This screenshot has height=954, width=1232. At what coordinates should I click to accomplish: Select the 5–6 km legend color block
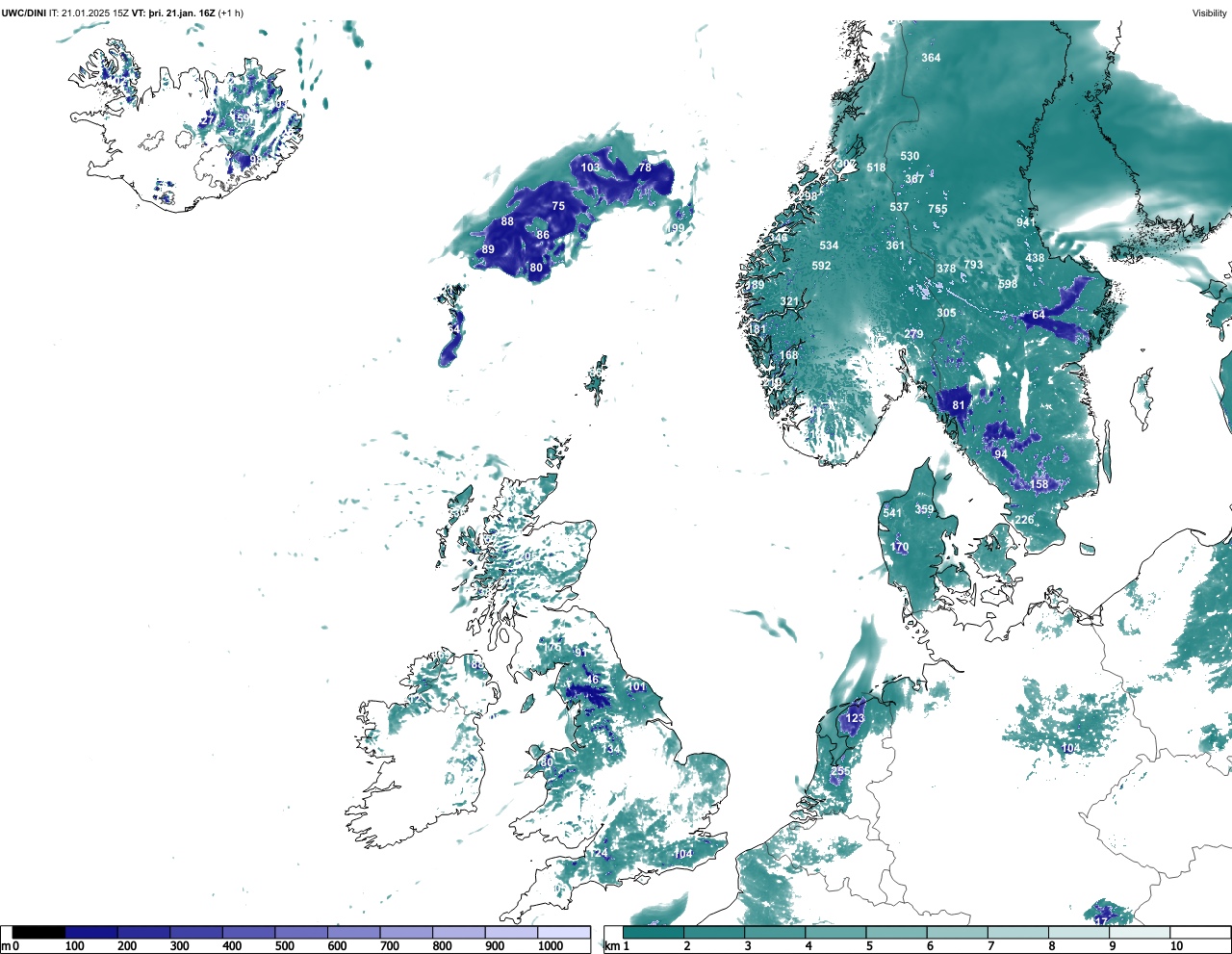coord(896,932)
